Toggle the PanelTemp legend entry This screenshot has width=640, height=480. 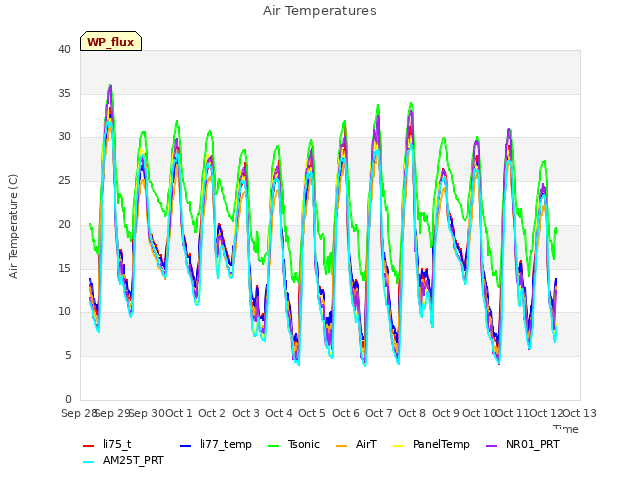(431, 444)
